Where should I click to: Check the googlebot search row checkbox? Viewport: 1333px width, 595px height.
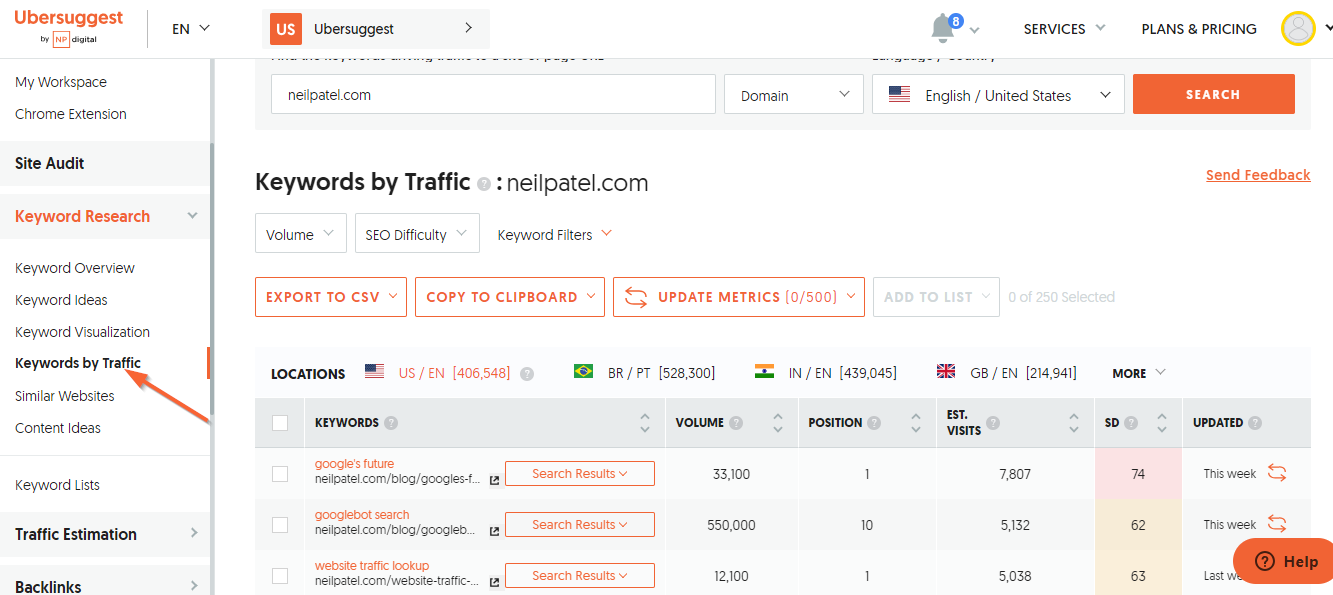[280, 525]
